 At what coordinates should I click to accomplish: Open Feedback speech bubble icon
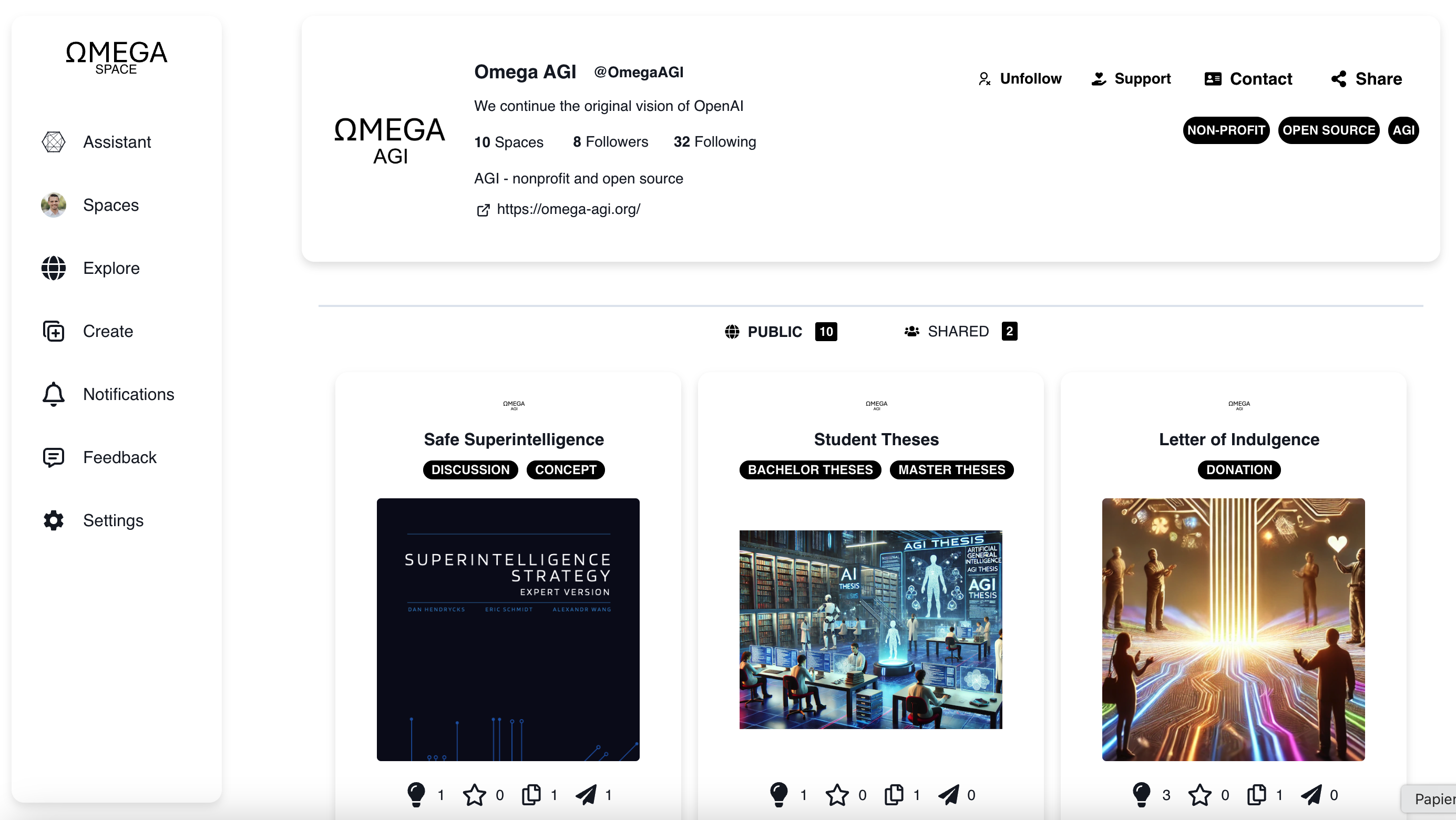54,457
